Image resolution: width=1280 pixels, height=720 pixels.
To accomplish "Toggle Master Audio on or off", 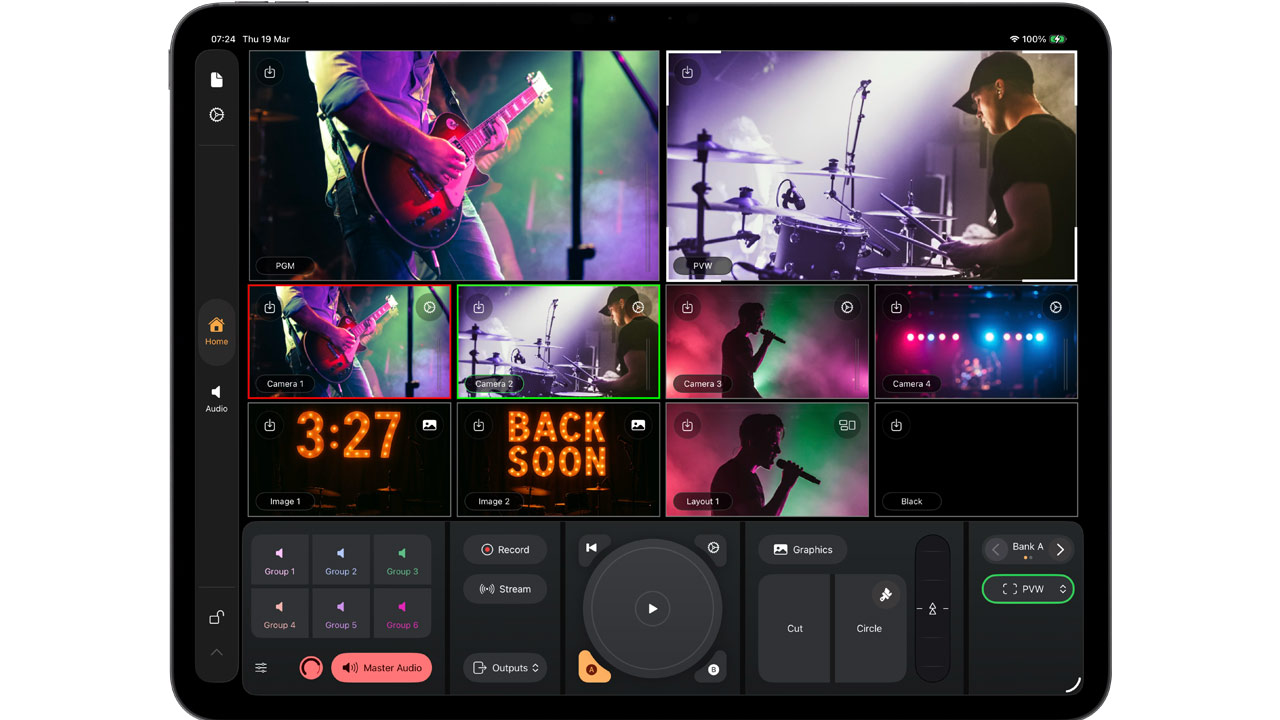I will coord(381,668).
